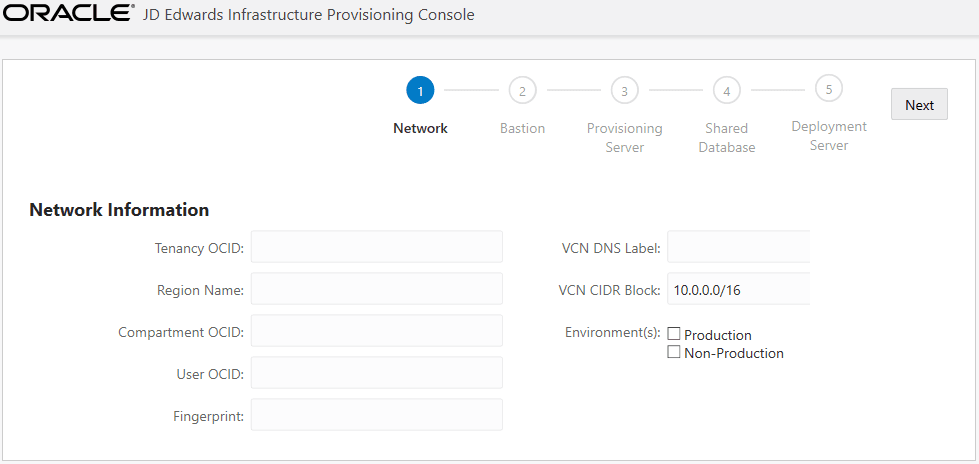This screenshot has width=979, height=464.
Task: Click the Fingerprint label
Action: [209, 417]
